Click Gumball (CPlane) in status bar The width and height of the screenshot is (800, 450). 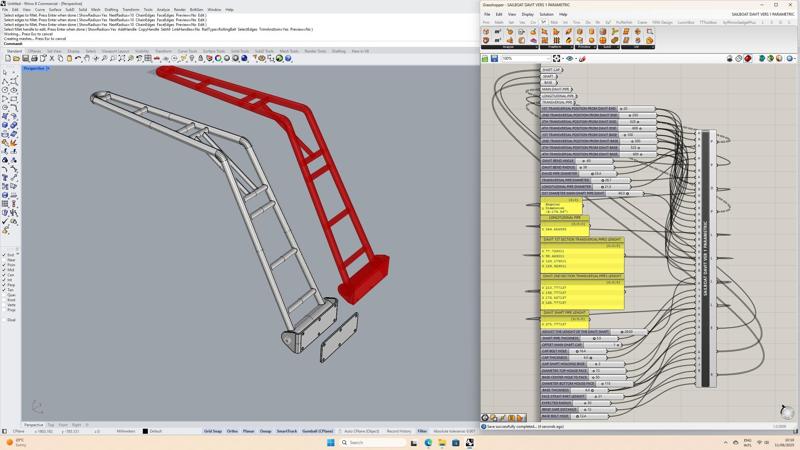click(317, 431)
